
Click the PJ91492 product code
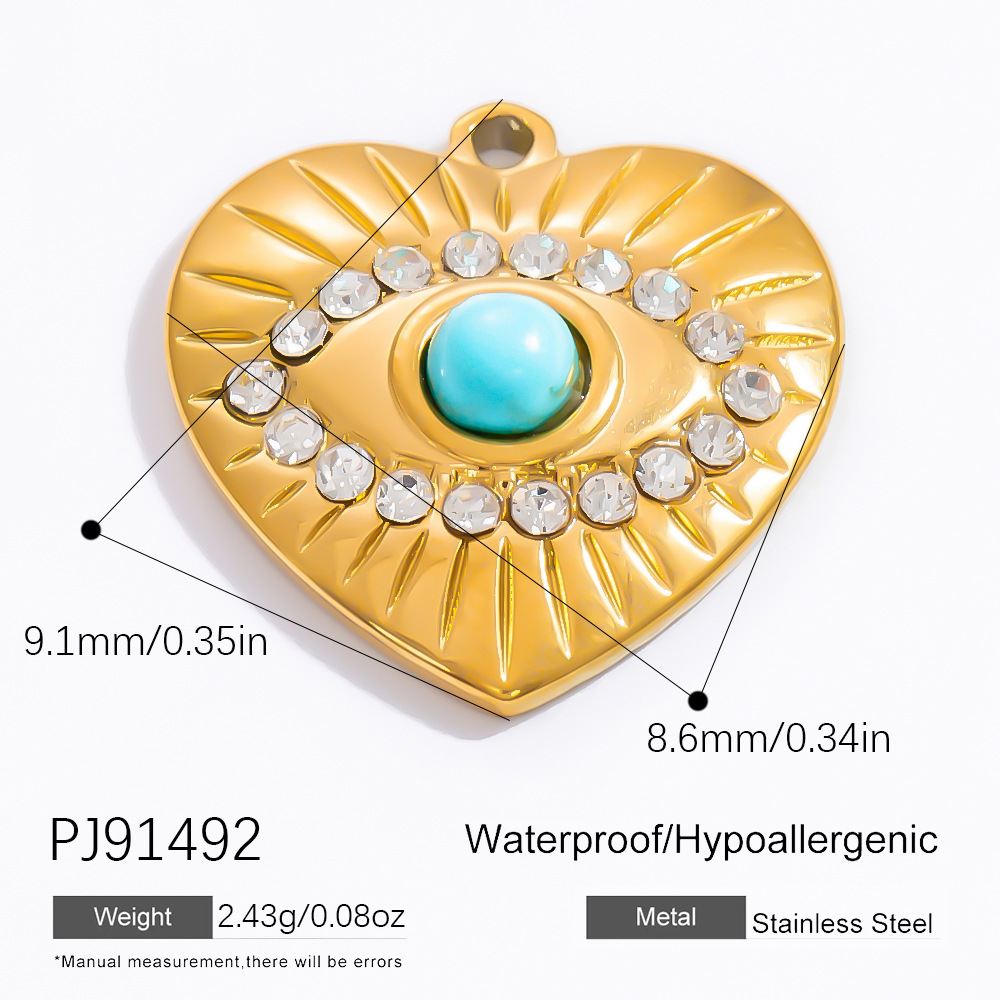click(x=156, y=839)
